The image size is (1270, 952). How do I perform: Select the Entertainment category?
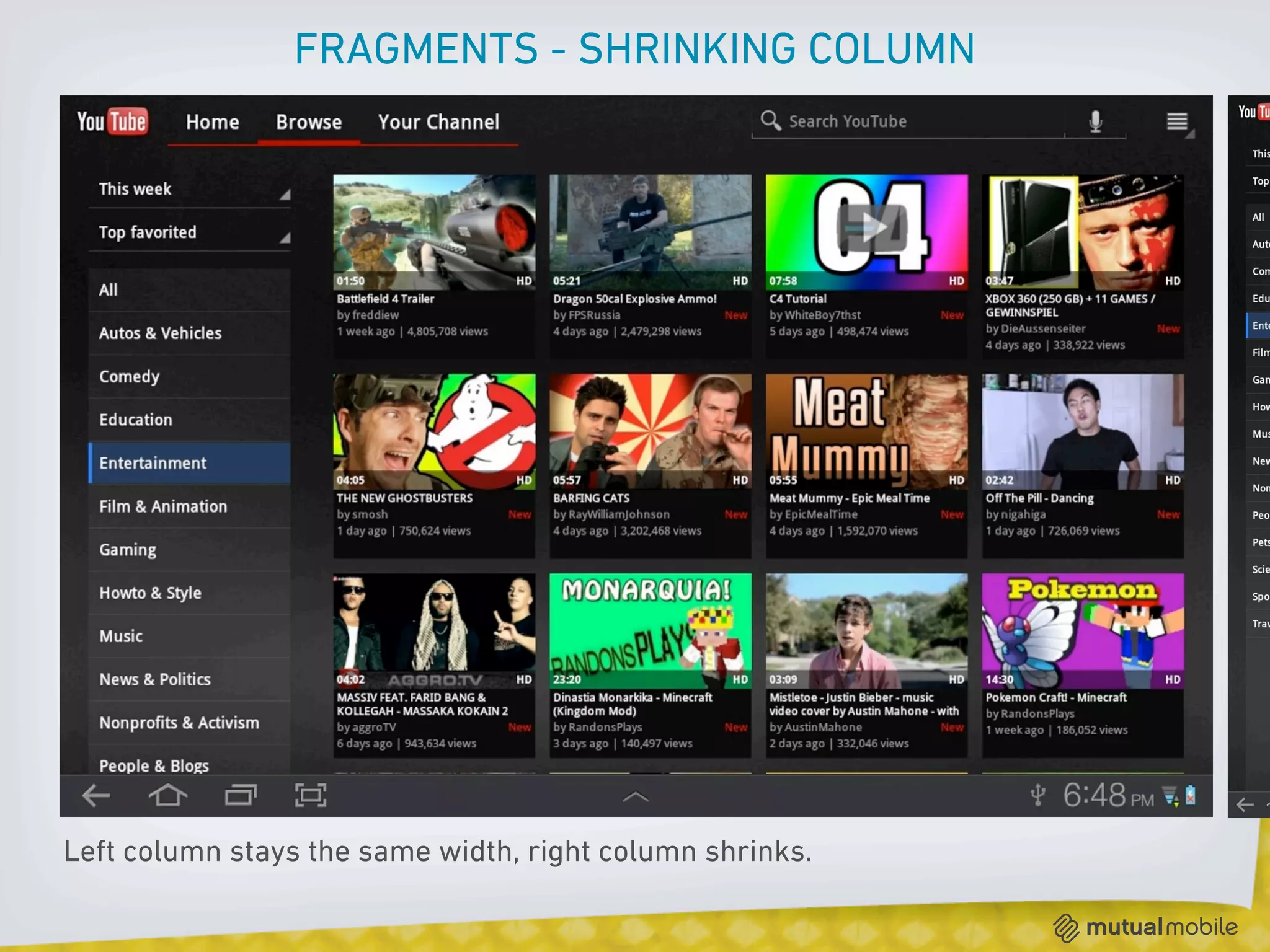(x=190, y=463)
